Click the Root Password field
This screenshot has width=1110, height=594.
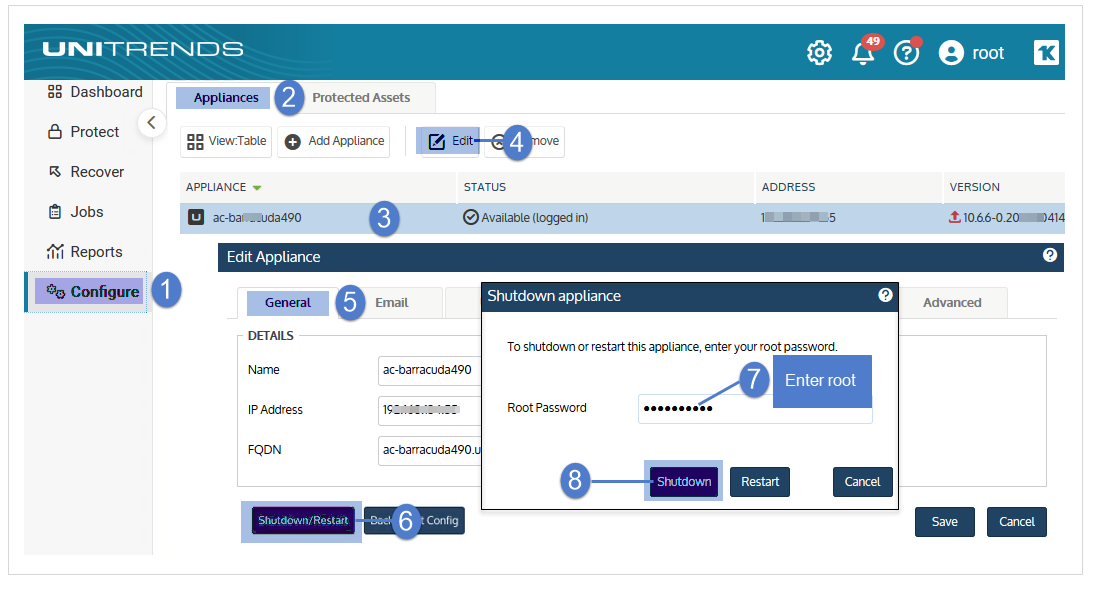point(755,409)
